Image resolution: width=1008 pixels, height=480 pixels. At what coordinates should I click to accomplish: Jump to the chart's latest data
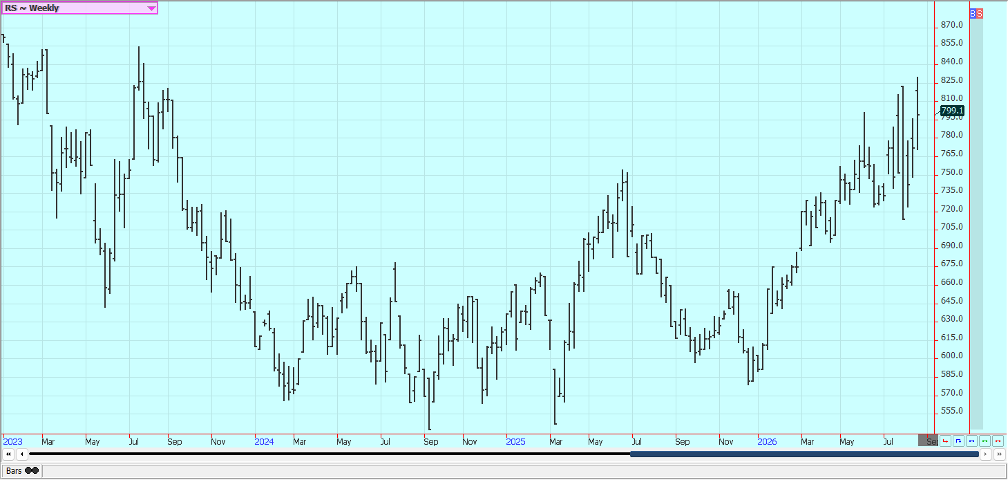(998, 454)
